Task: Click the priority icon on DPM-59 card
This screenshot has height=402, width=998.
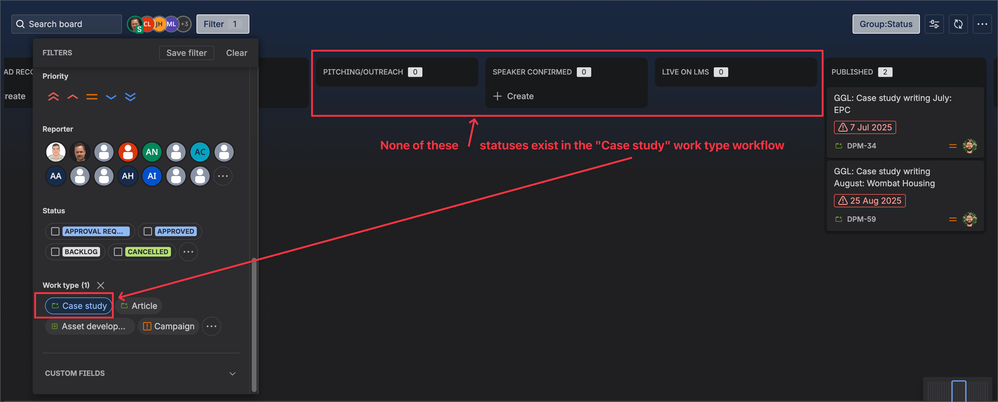Action: (953, 219)
